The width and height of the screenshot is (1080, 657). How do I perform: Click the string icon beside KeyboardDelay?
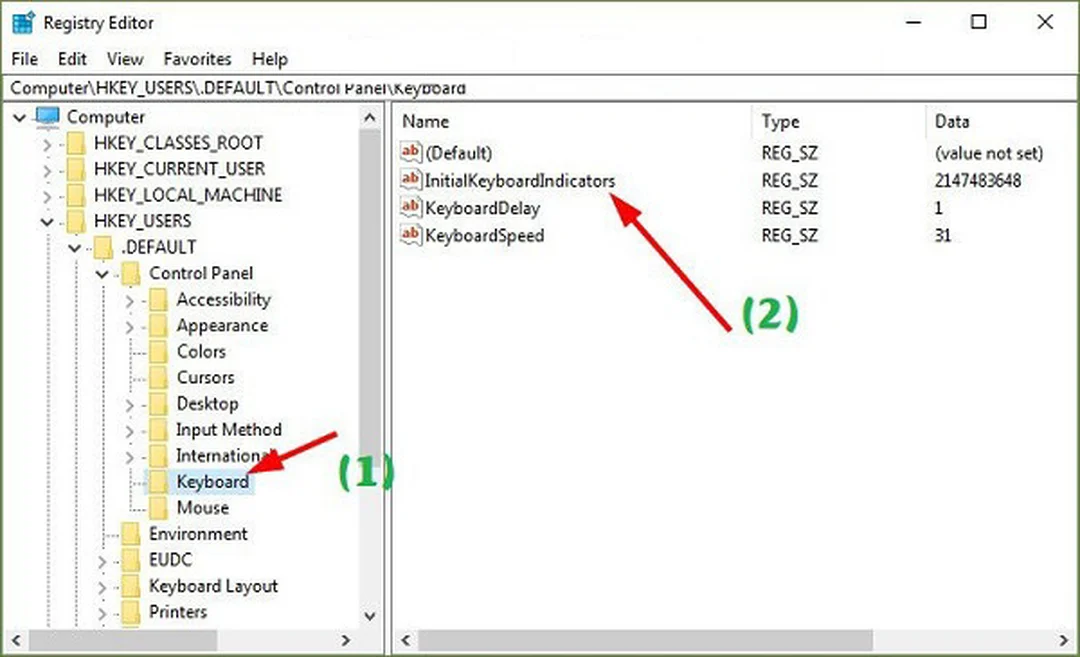(411, 207)
